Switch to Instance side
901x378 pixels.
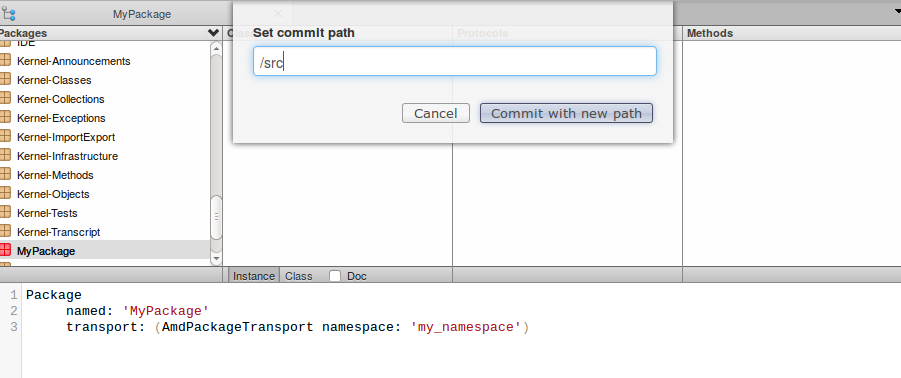pyautogui.click(x=254, y=276)
